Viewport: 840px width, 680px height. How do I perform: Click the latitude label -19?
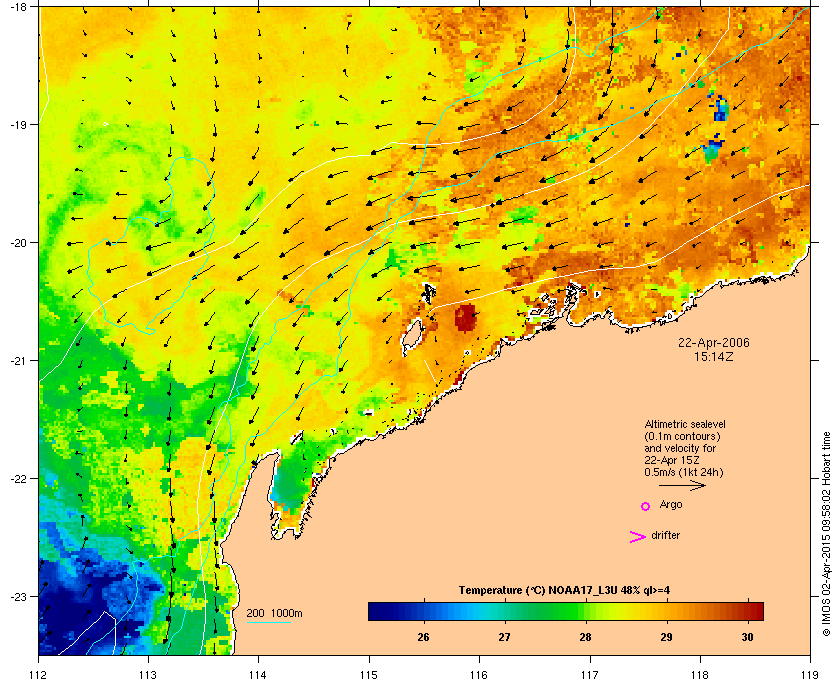click(18, 125)
